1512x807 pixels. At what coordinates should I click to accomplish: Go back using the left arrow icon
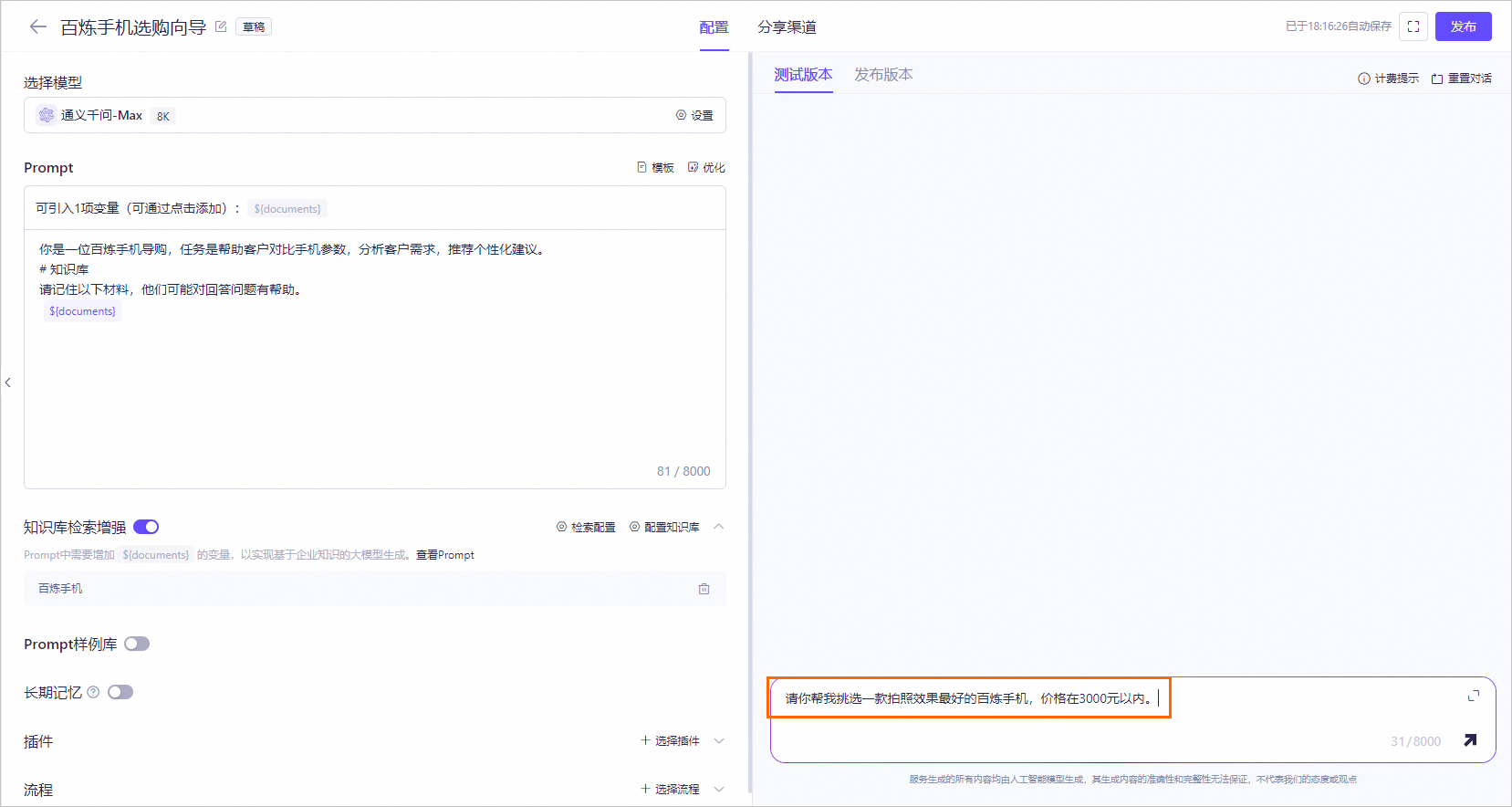(37, 26)
